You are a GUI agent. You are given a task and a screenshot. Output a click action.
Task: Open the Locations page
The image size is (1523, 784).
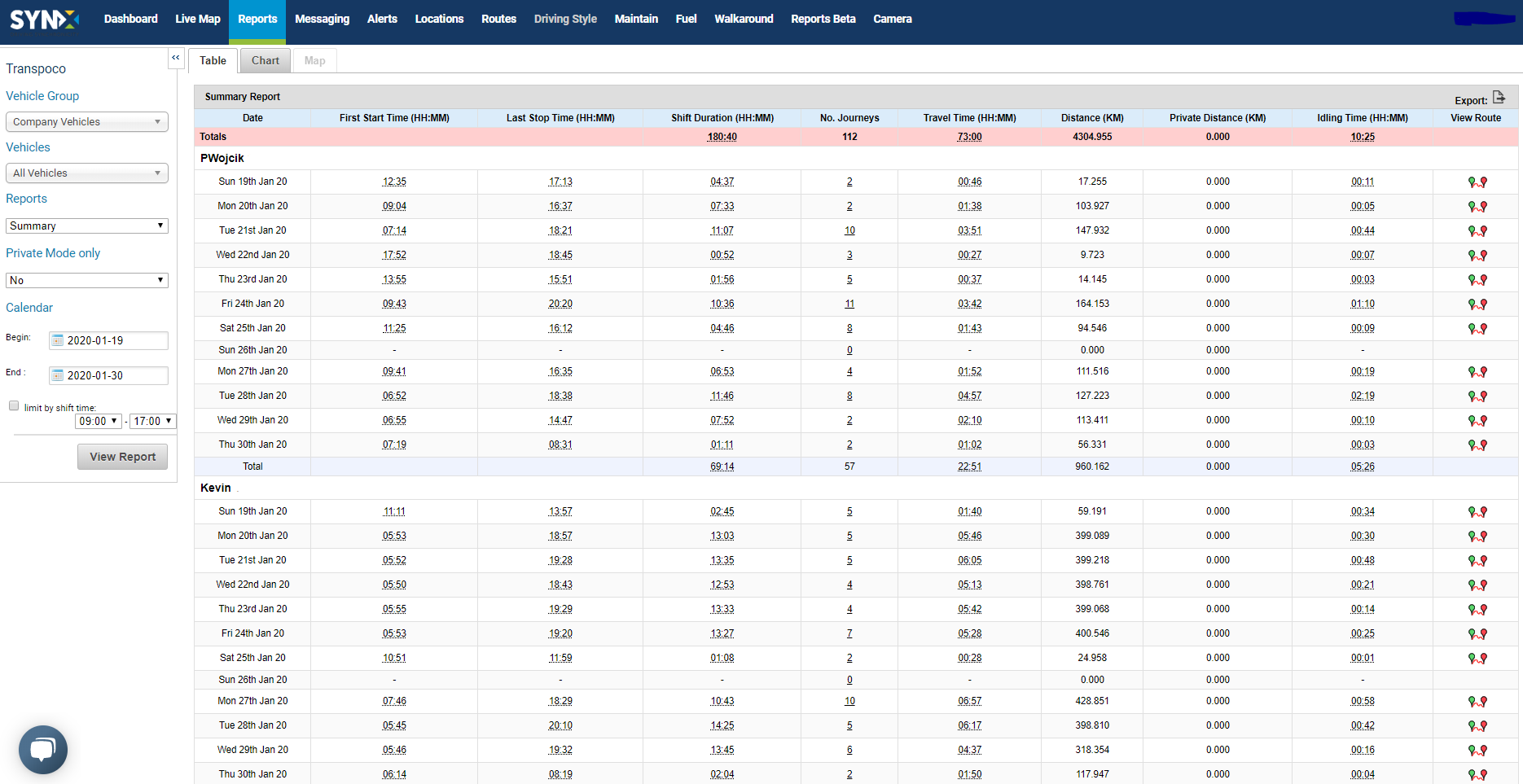(439, 19)
